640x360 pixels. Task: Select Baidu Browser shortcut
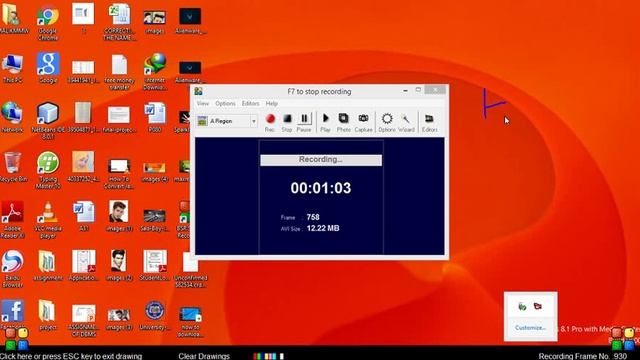[x=12, y=269]
